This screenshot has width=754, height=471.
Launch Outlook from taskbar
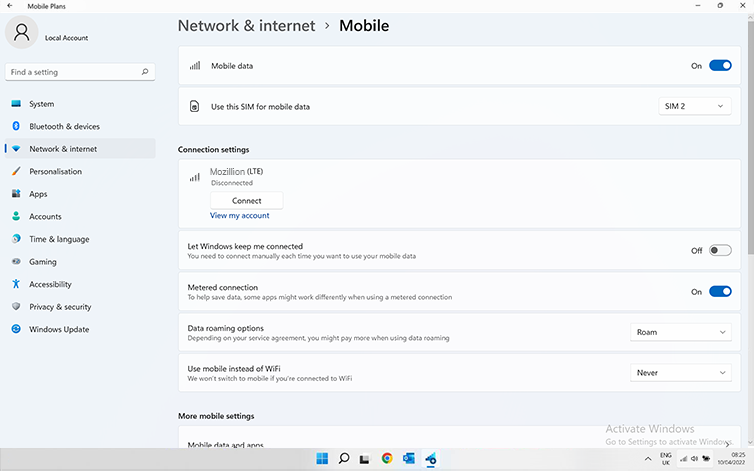(x=409, y=458)
